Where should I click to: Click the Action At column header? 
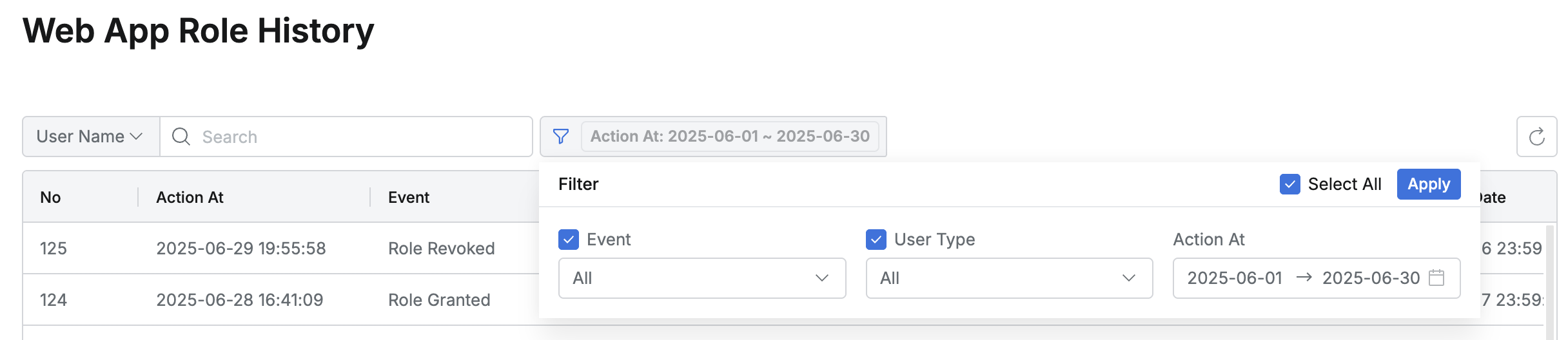pos(190,197)
